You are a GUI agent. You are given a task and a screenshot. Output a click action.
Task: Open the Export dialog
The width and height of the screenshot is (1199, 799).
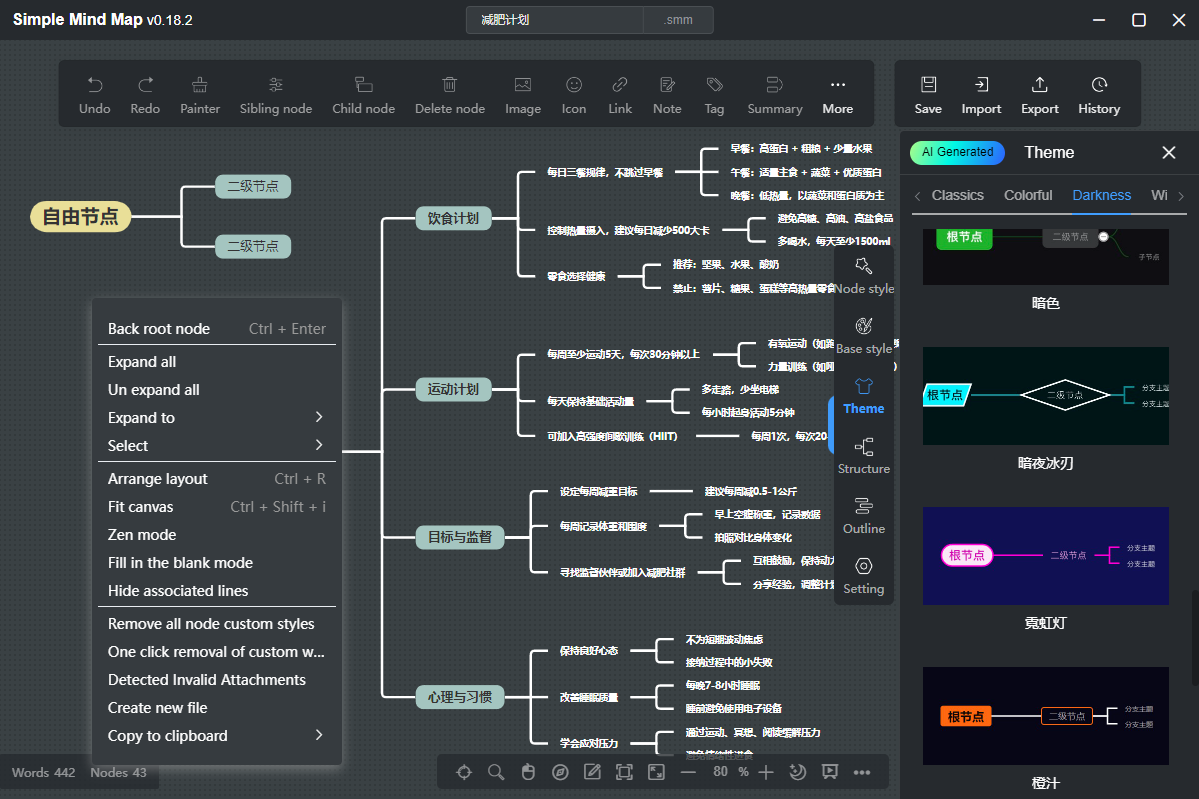click(1039, 96)
